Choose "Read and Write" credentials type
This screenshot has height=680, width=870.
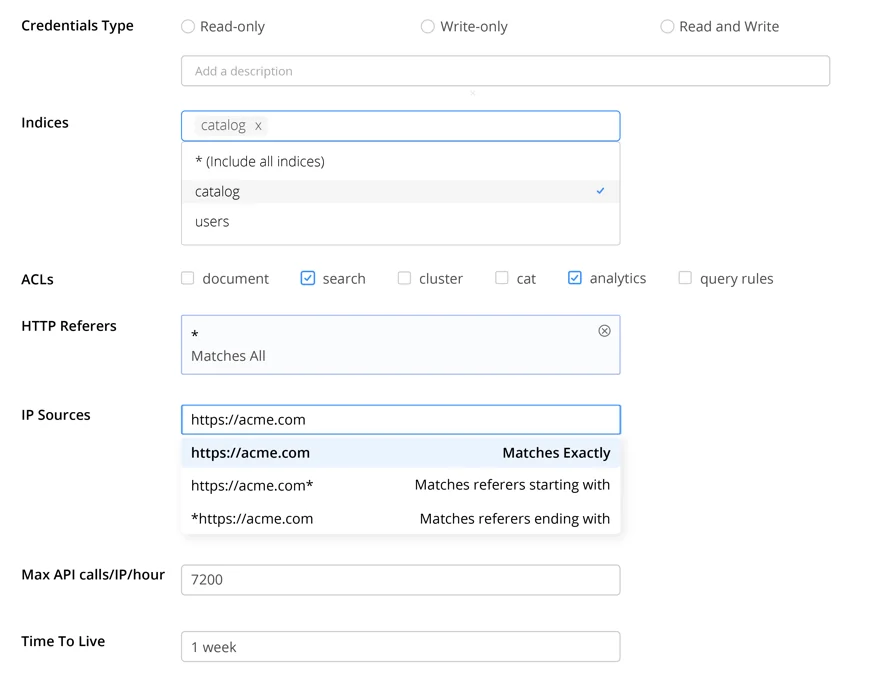point(667,27)
